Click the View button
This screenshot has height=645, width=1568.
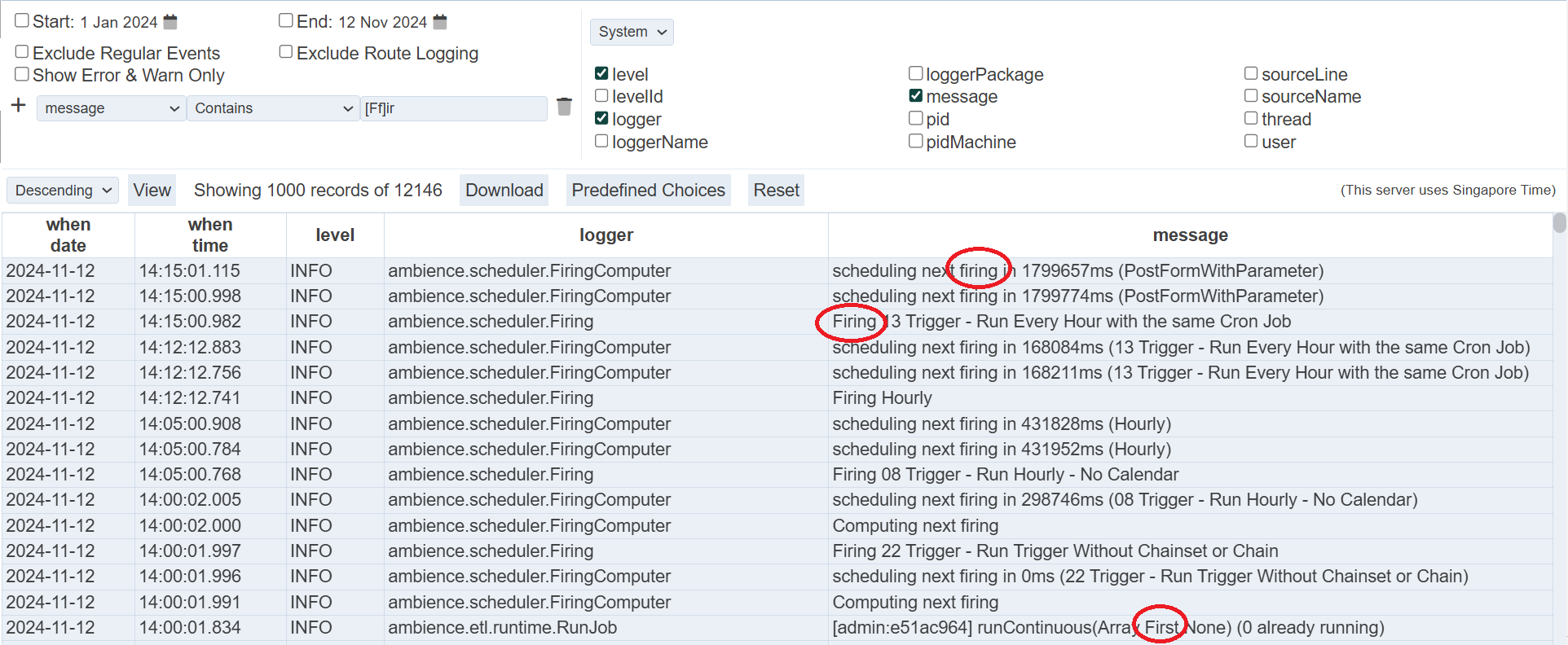[x=152, y=191]
